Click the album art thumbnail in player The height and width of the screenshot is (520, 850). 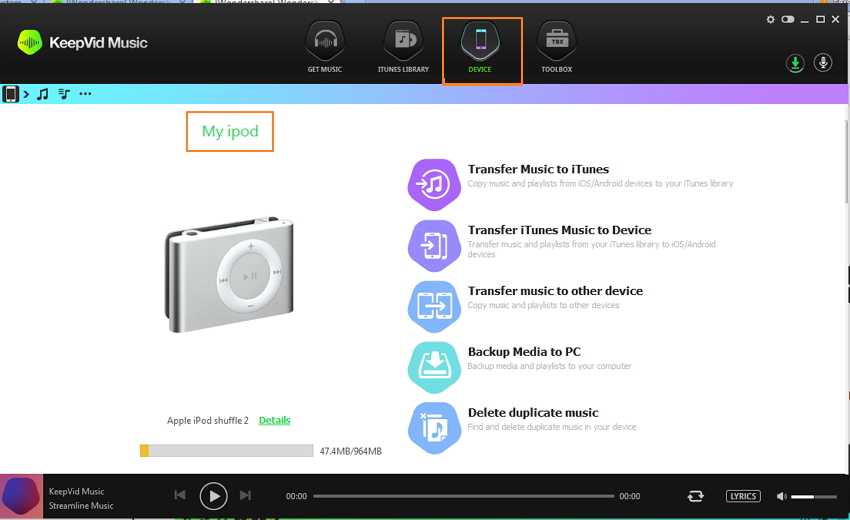[x=21, y=496]
